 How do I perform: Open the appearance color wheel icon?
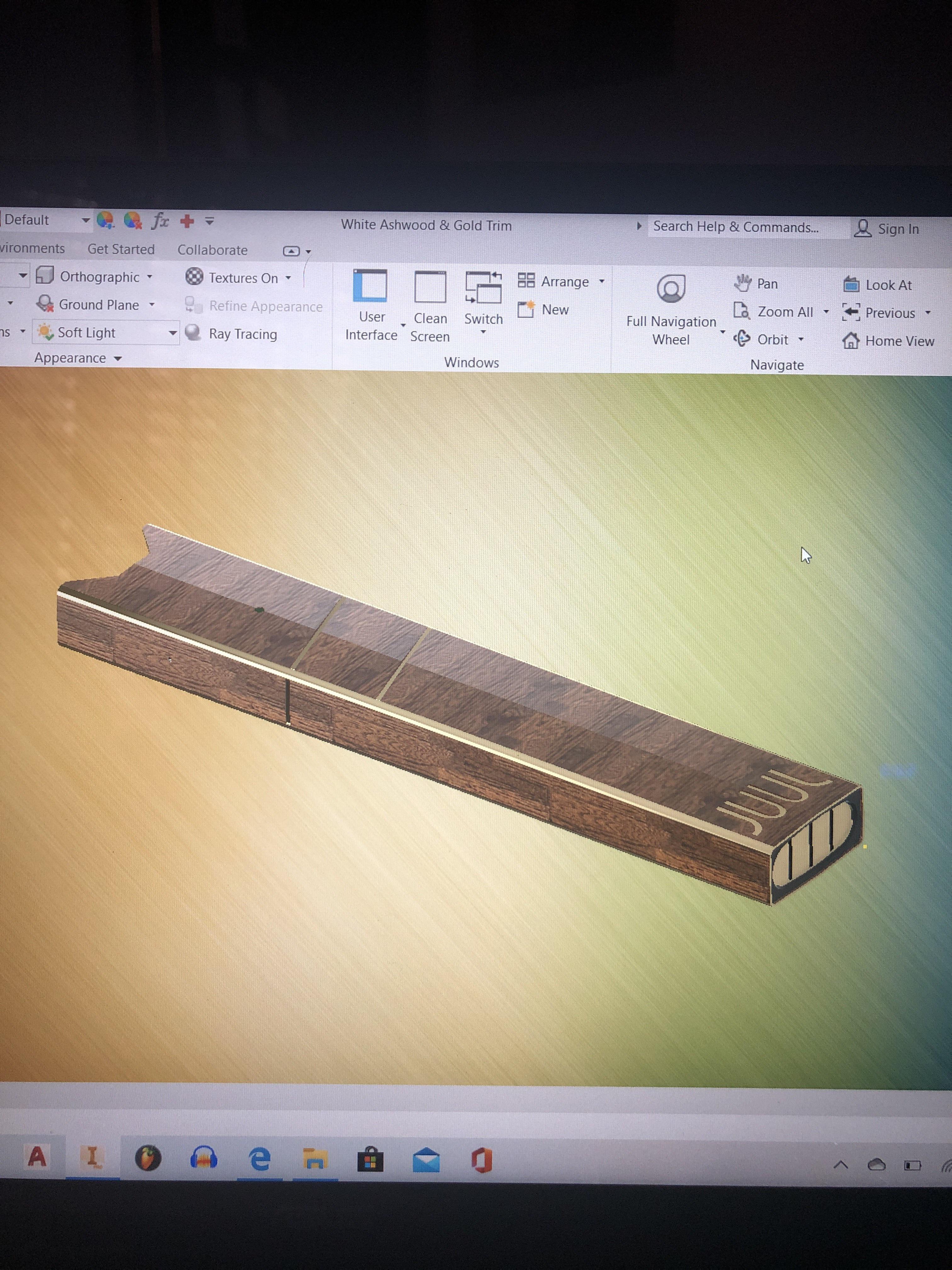[105, 220]
